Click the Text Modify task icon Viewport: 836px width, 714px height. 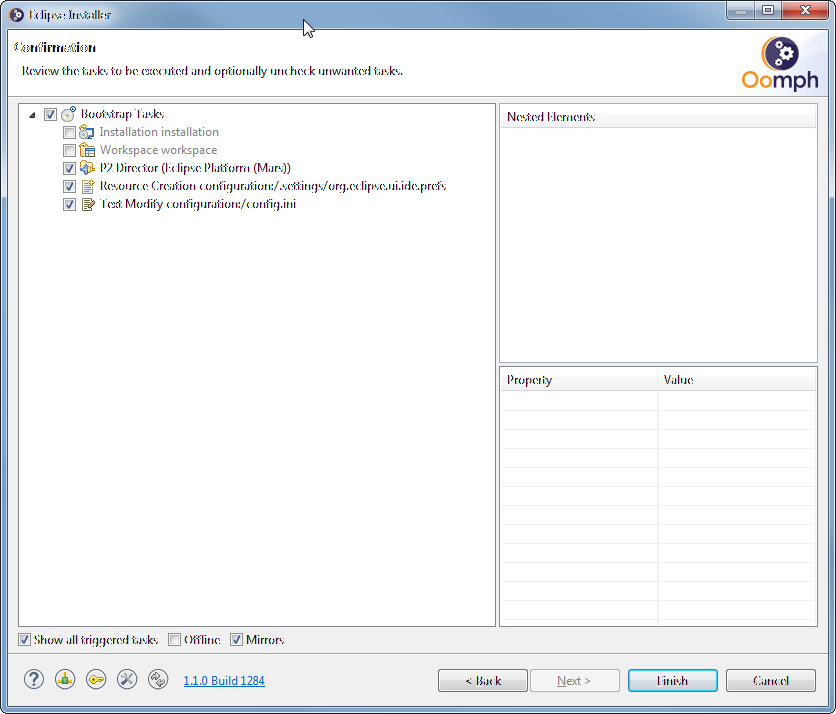88,204
